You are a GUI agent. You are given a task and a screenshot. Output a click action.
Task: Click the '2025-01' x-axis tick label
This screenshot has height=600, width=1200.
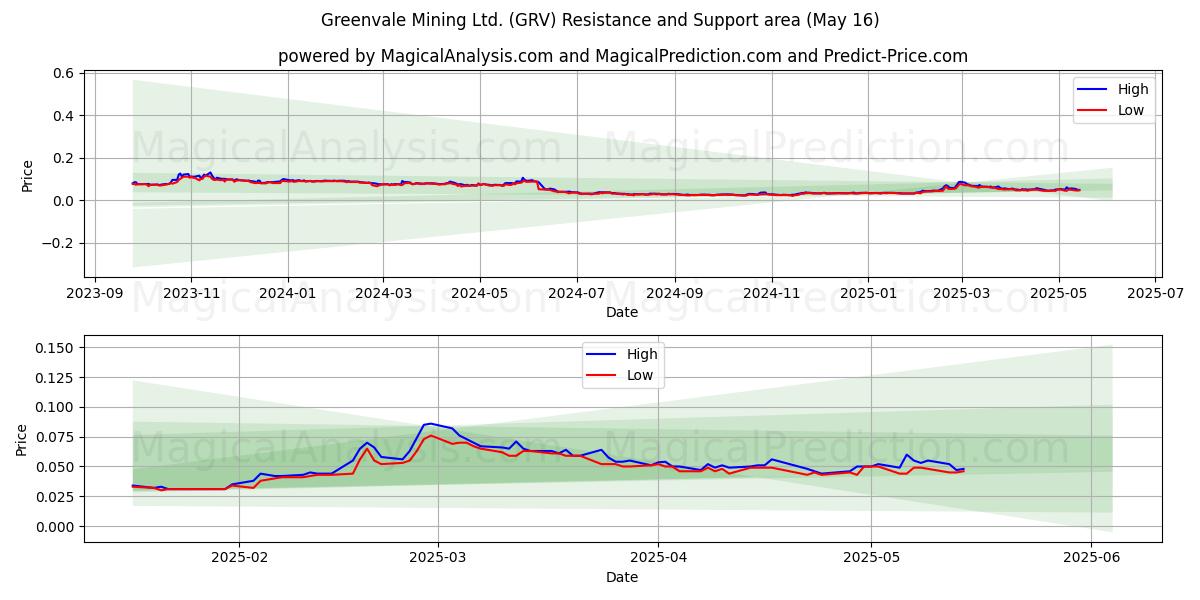point(867,293)
